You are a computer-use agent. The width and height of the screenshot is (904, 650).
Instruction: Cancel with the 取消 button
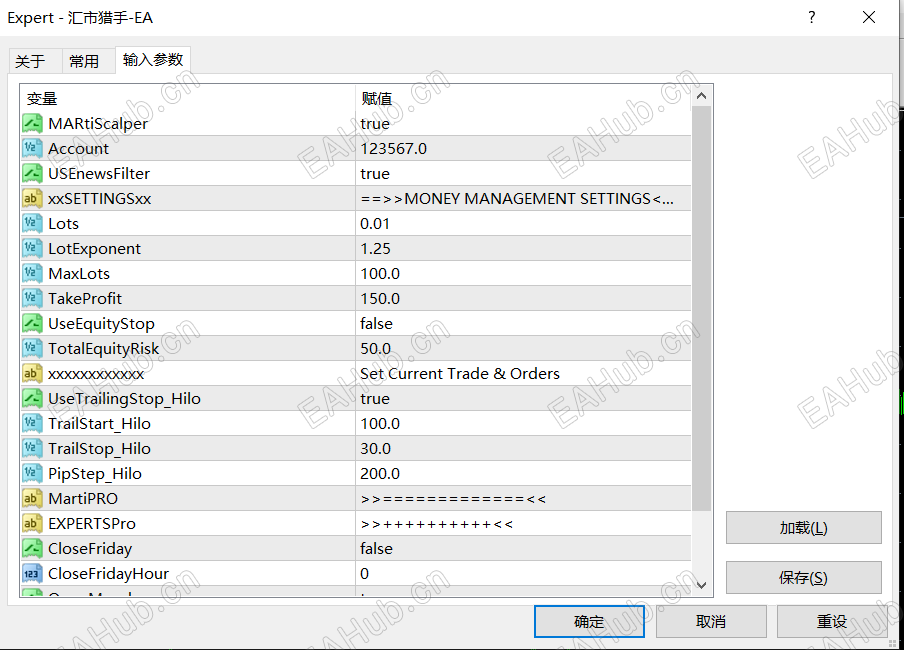711,621
